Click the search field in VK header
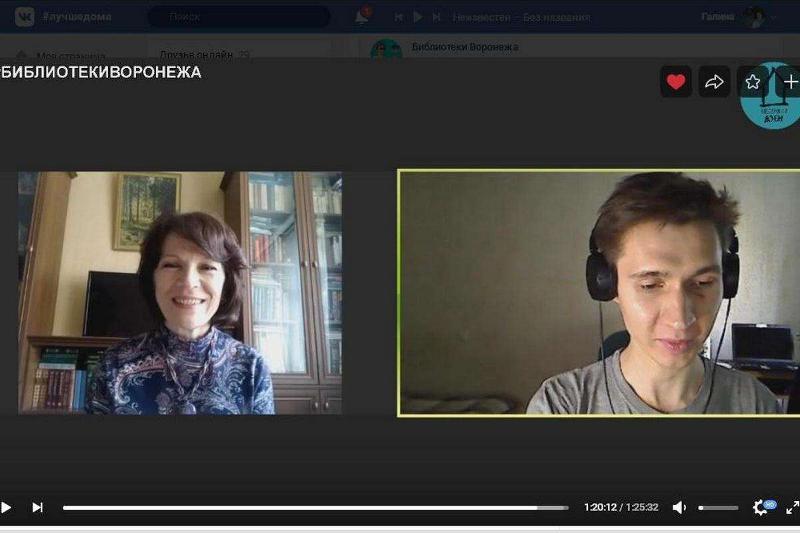 tap(240, 16)
